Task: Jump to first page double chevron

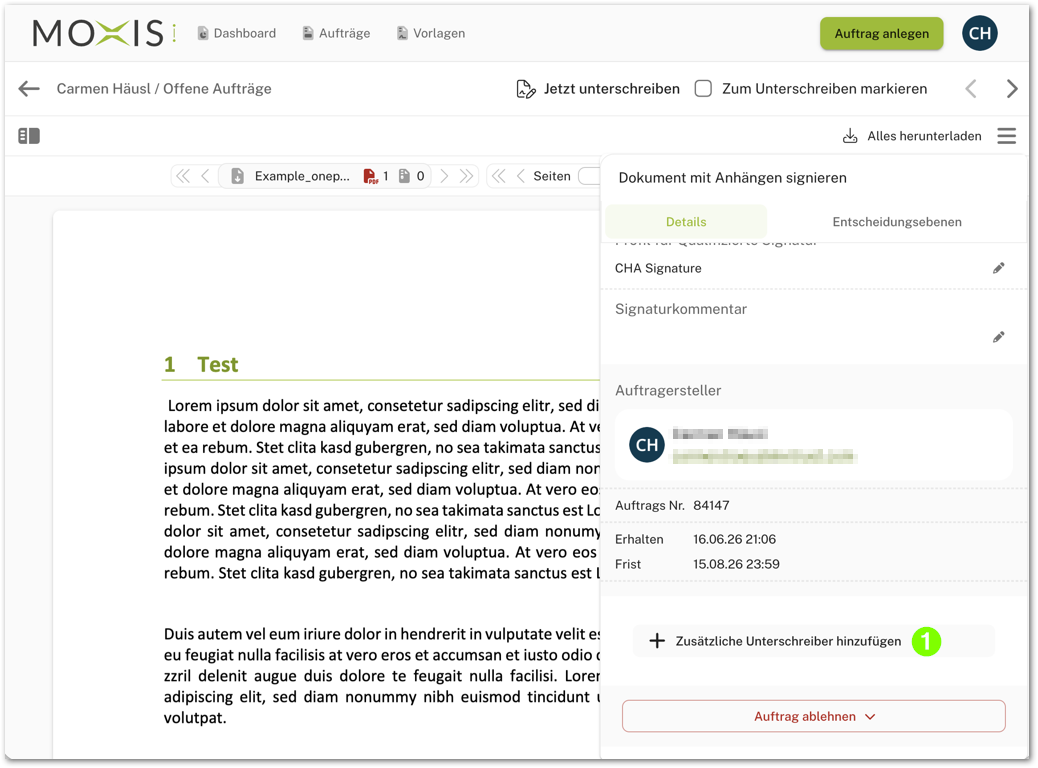Action: point(498,176)
